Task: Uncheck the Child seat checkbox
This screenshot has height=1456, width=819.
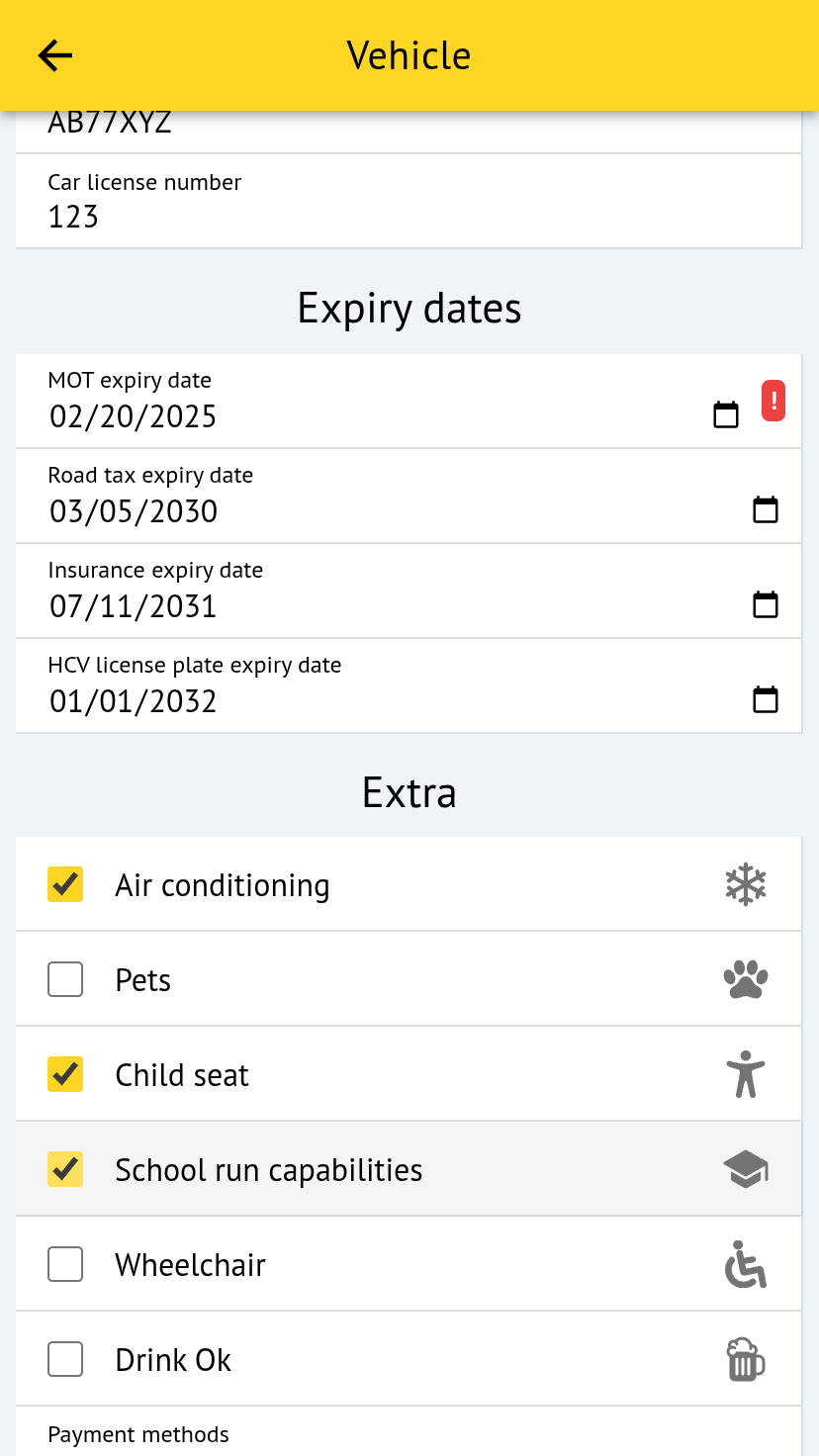Action: [65, 1074]
